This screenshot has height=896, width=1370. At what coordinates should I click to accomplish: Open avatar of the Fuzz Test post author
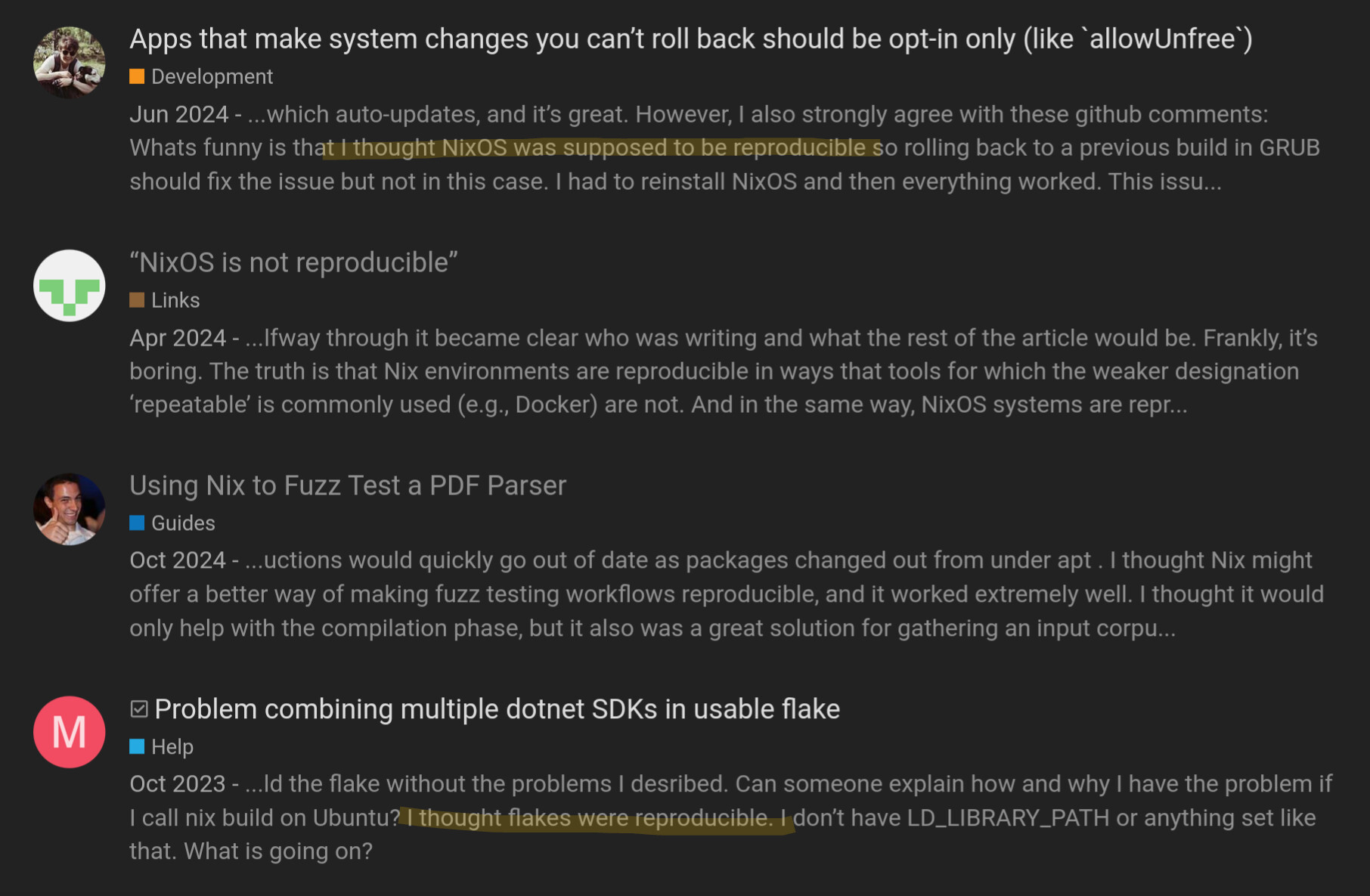coord(69,509)
